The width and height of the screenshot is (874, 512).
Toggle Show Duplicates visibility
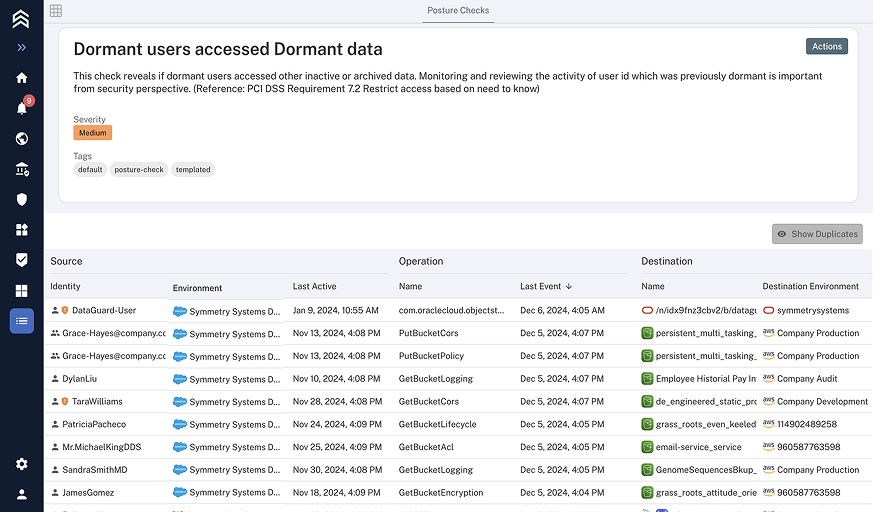pyautogui.click(x=817, y=234)
